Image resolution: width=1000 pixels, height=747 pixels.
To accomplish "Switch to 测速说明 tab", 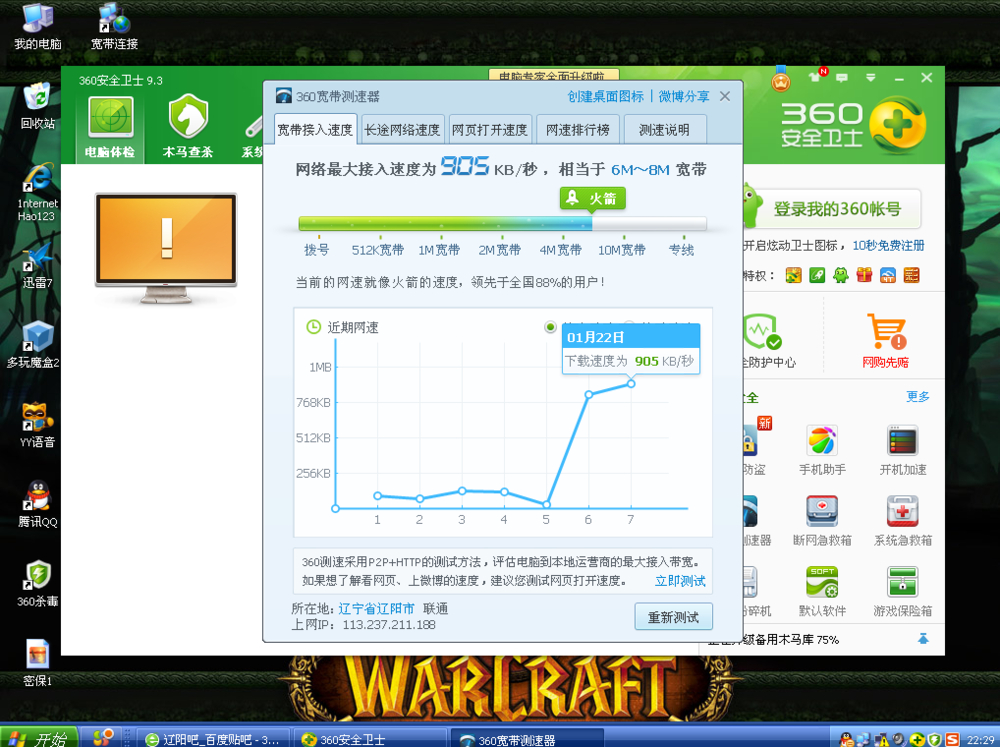I will coord(665,129).
